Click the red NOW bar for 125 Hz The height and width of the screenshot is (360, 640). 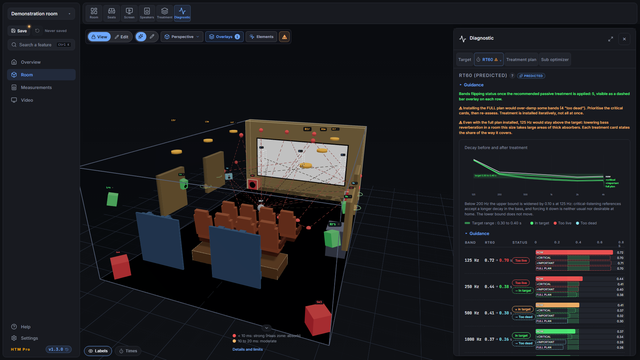(x=574, y=253)
